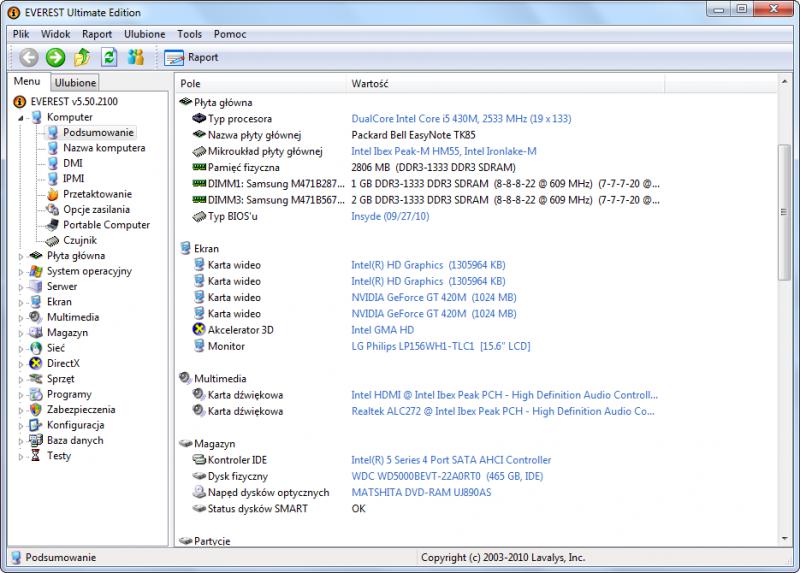Switch to the Menu tab
Viewport: 800px width, 573px height.
click(x=27, y=82)
